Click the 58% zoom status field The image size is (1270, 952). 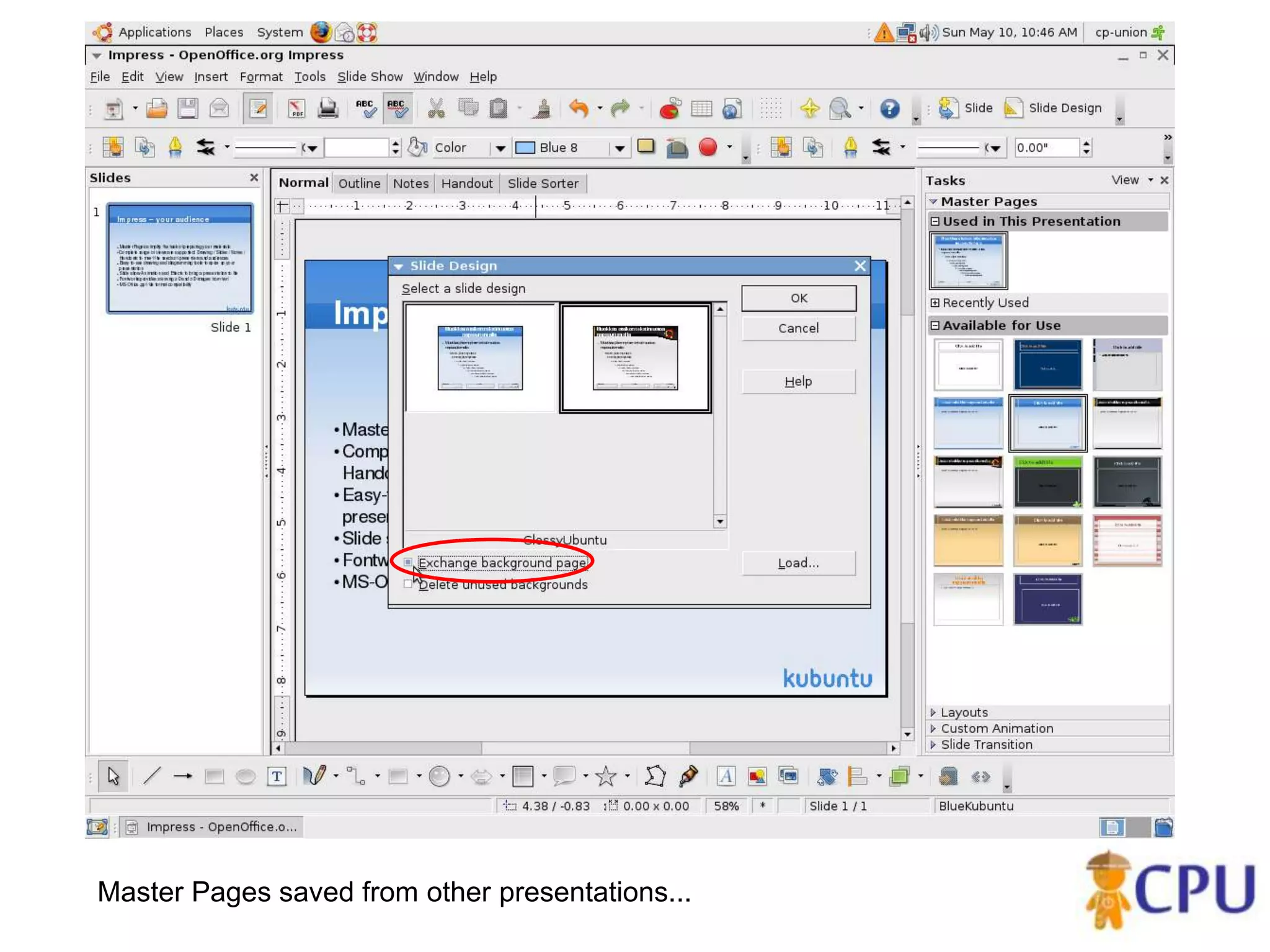pyautogui.click(x=726, y=806)
